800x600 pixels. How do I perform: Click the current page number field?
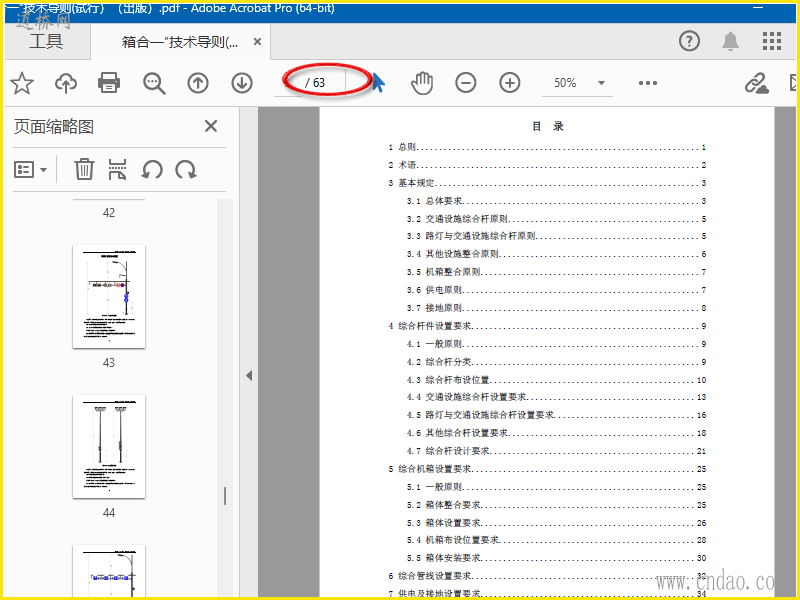tap(288, 83)
